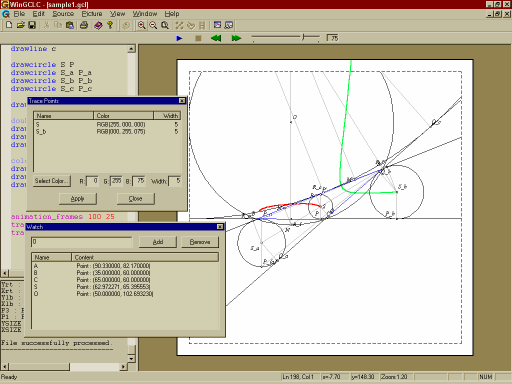The width and height of the screenshot is (512, 384).
Task: Click Apply in Trace Points dialog
Action: click(78, 199)
